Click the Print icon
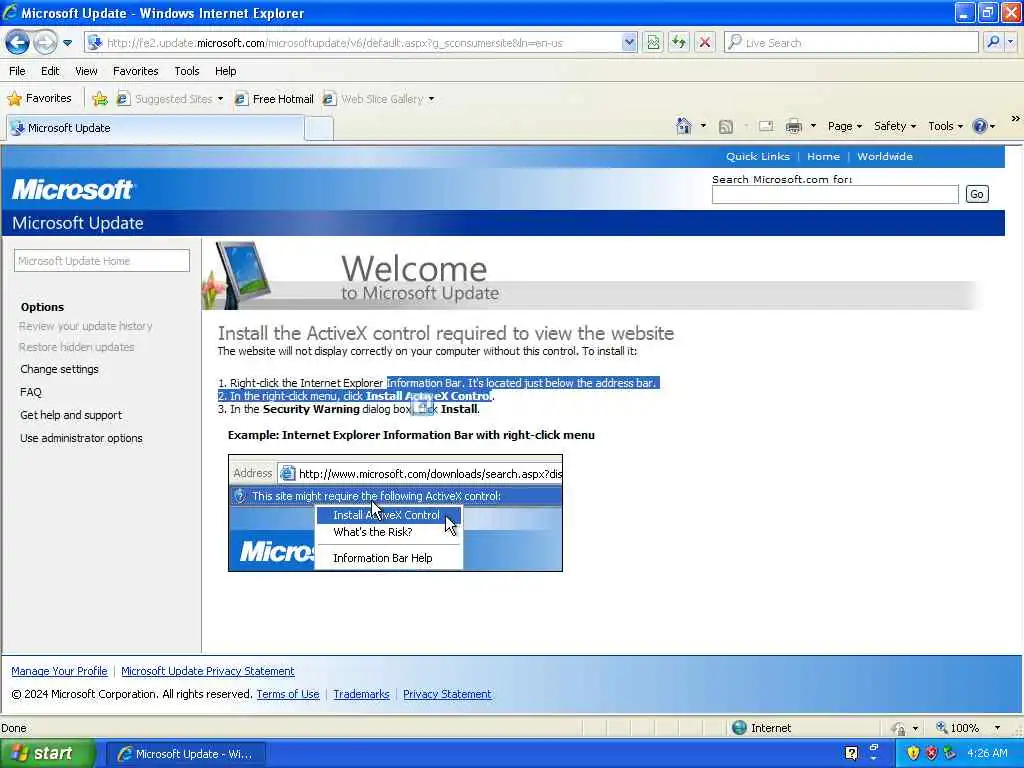 [793, 126]
